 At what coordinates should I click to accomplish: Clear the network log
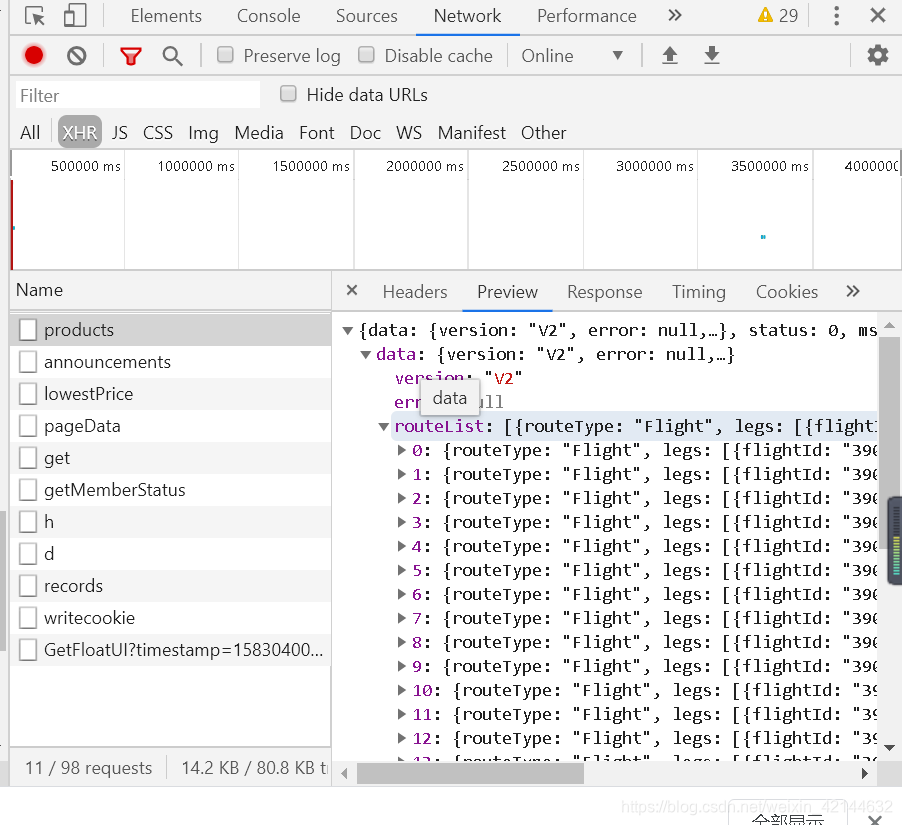pyautogui.click(x=77, y=56)
